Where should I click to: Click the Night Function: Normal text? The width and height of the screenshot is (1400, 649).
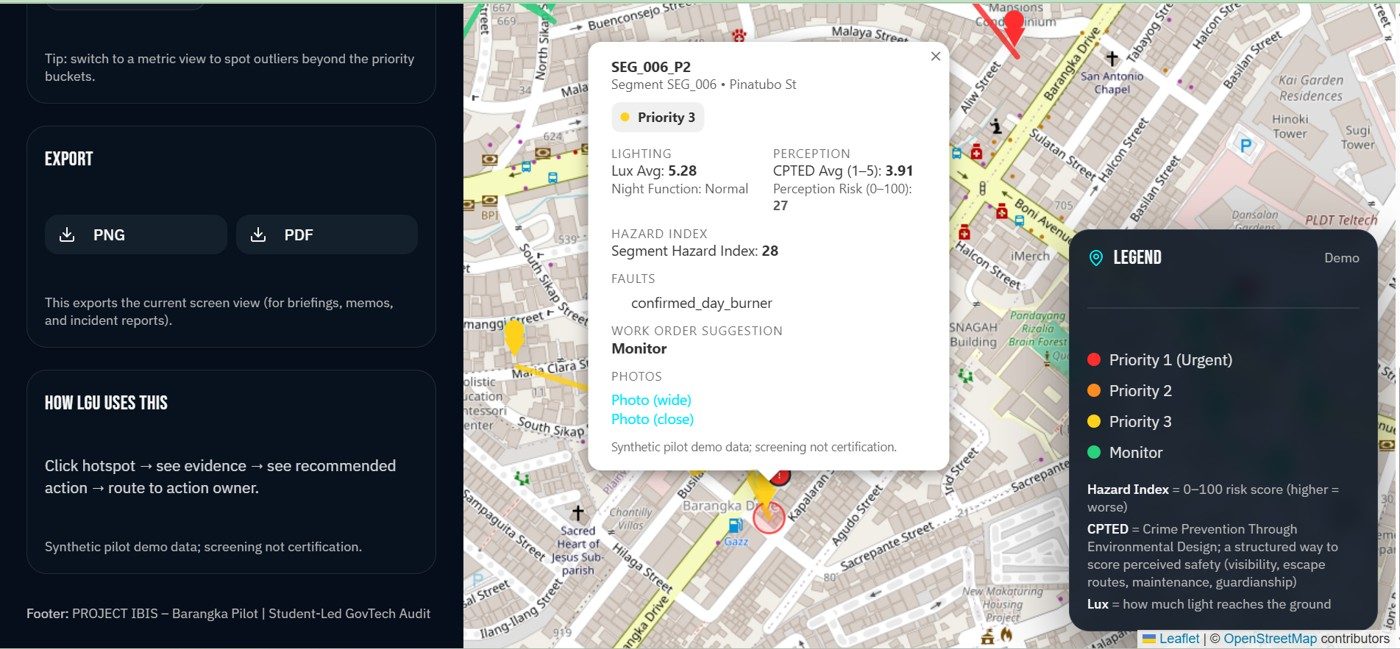pyautogui.click(x=680, y=189)
